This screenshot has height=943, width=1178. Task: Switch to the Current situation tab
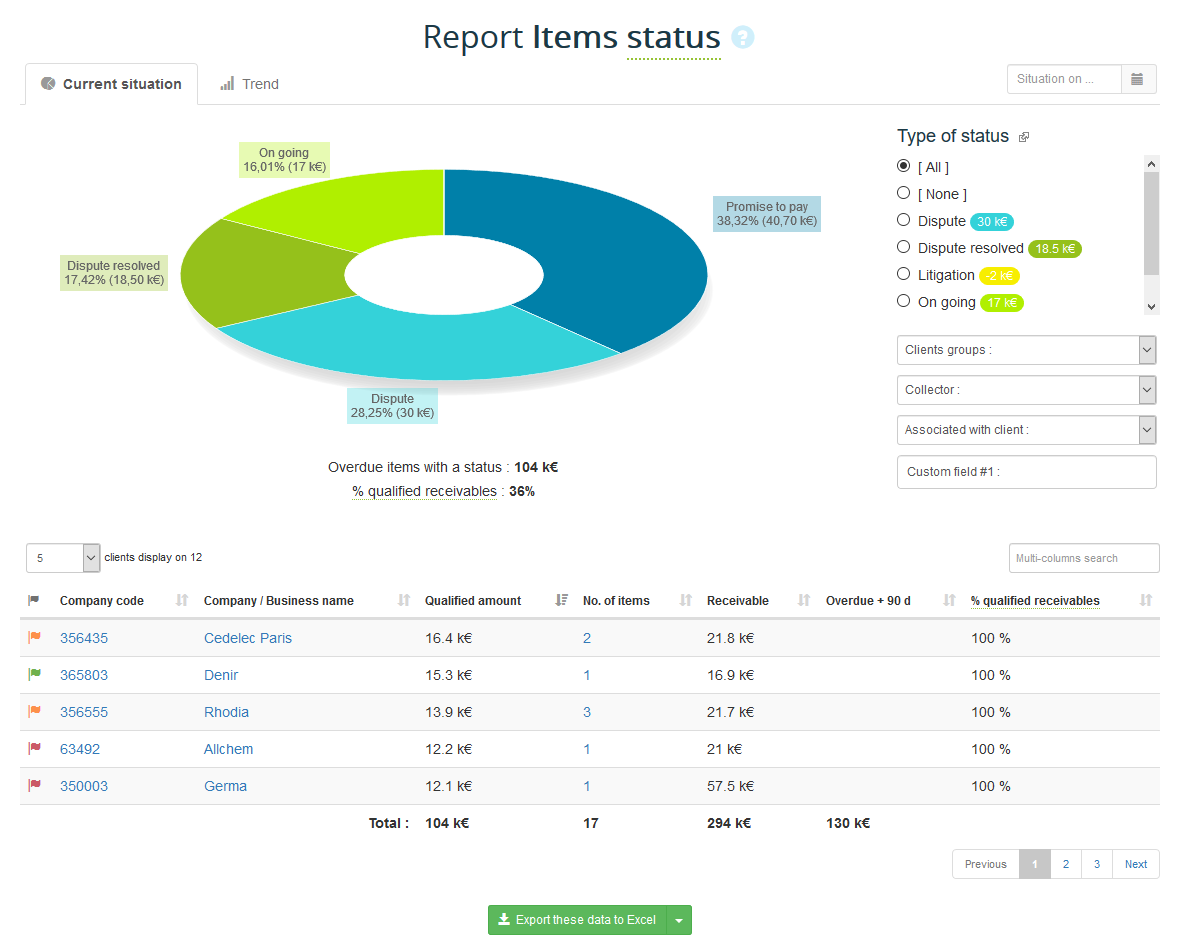point(112,84)
